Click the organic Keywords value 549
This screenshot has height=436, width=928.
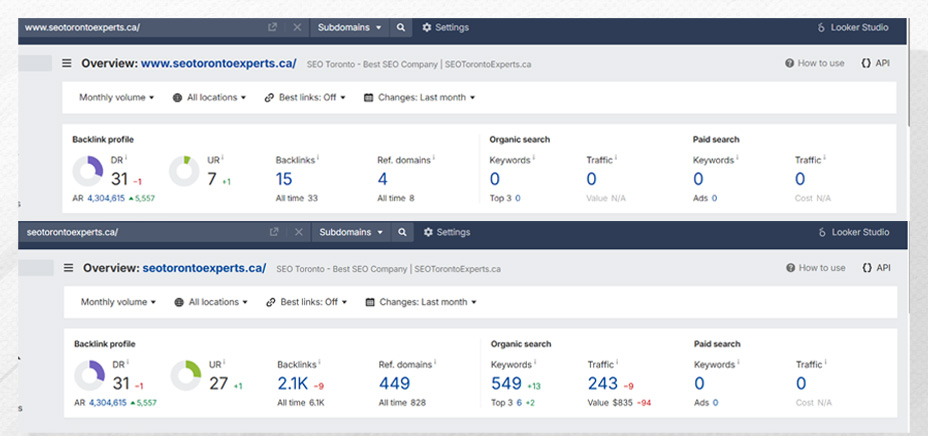click(x=507, y=384)
